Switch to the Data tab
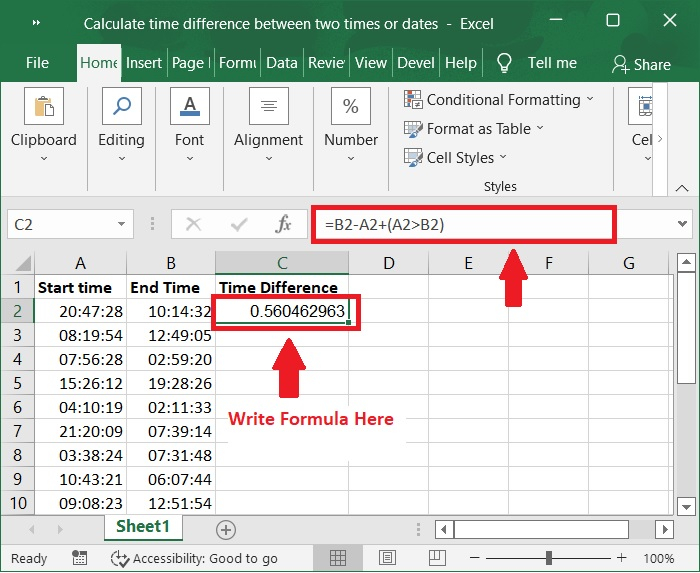Screen dimensions: 700x573 click(x=282, y=63)
